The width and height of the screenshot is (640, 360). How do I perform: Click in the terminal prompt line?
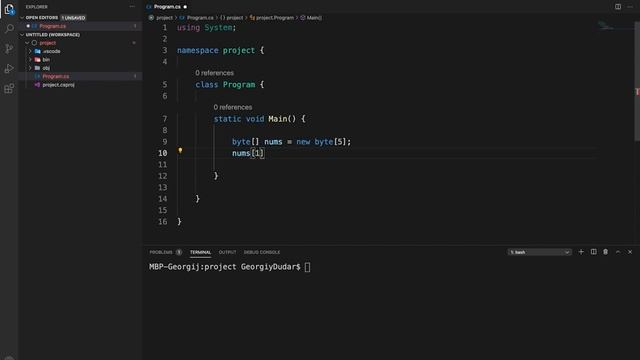click(229, 267)
